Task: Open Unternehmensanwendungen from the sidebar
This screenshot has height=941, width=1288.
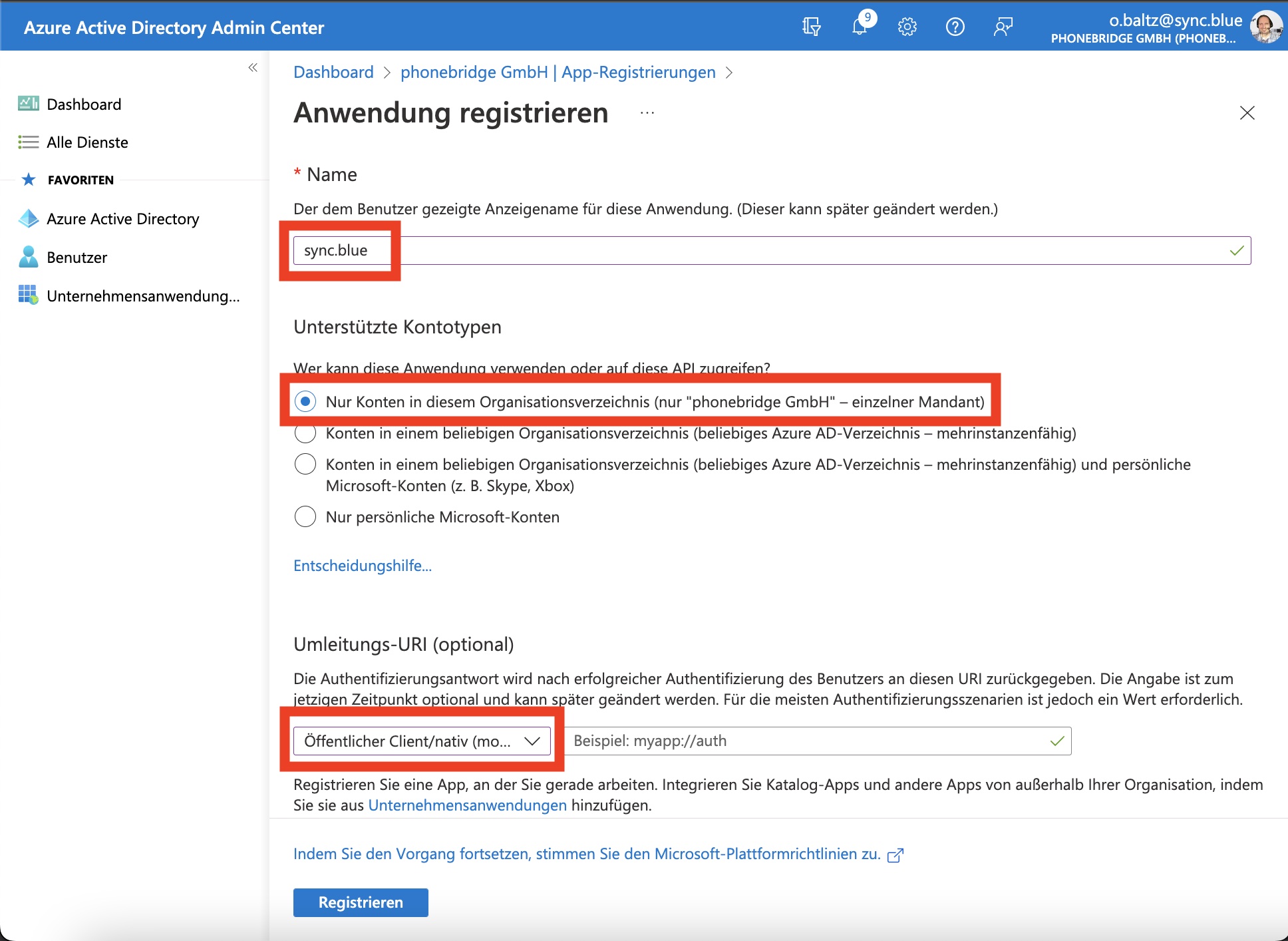Action: (143, 296)
